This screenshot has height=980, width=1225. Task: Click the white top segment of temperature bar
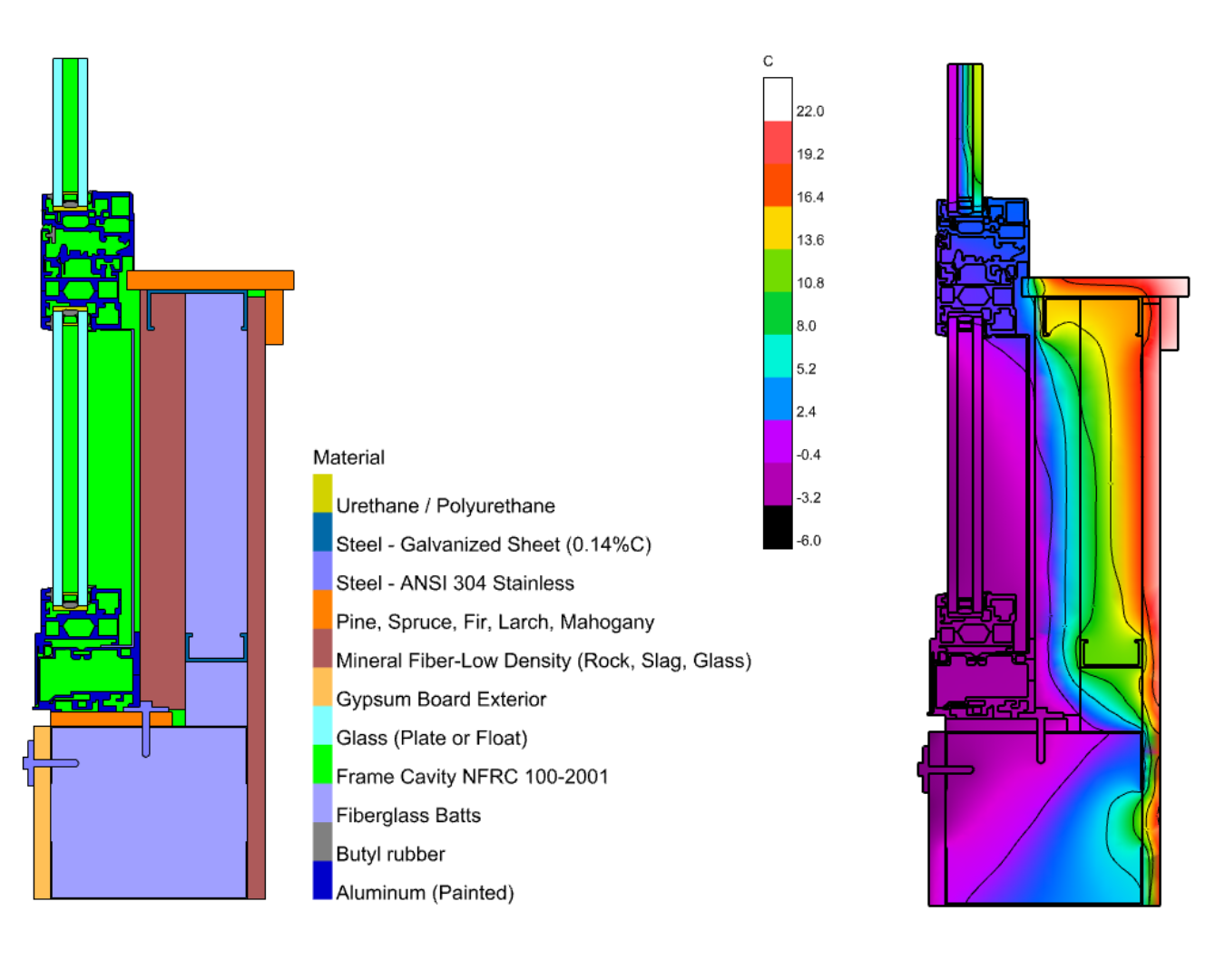pos(778,99)
